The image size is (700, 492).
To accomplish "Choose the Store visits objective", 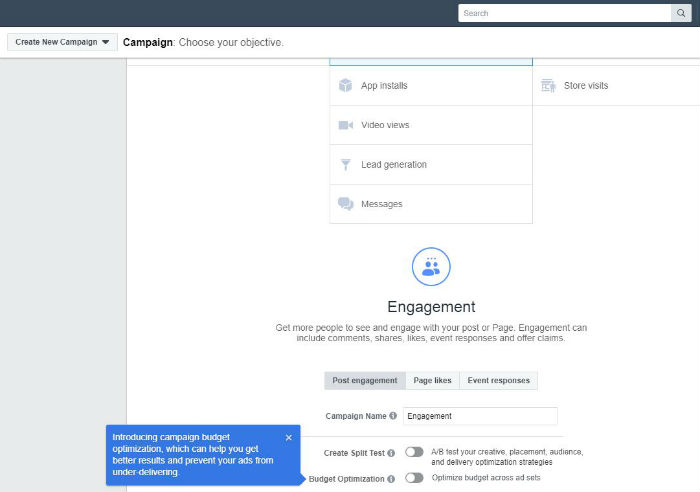I will point(585,86).
